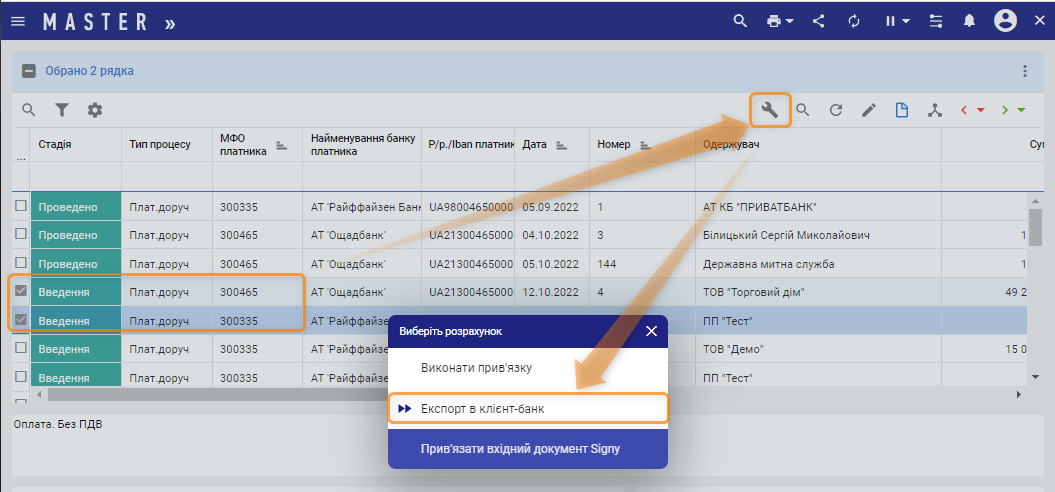Click the wrench tools icon
The image size is (1055, 492).
click(770, 110)
